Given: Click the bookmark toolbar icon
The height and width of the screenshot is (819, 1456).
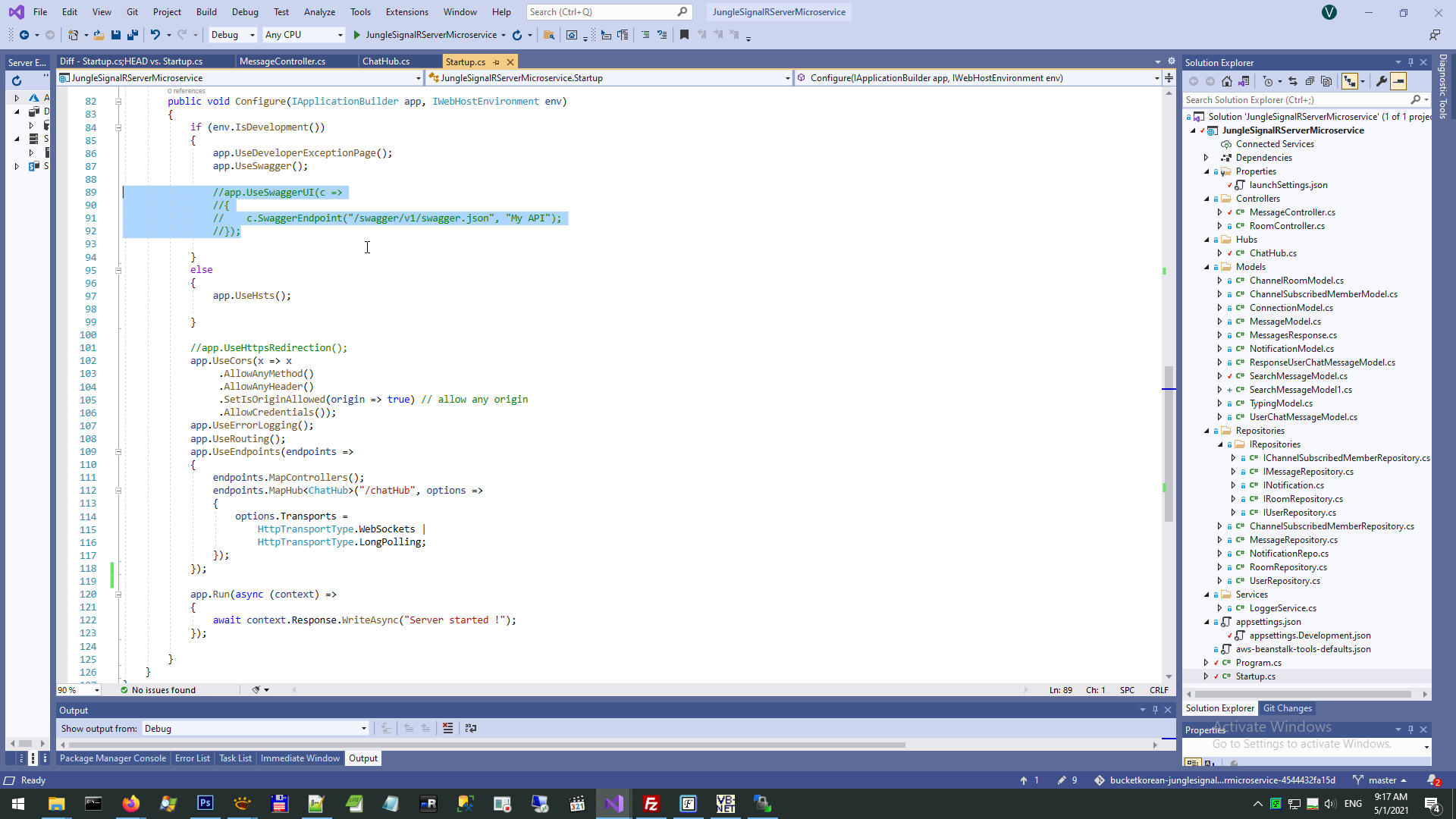Looking at the screenshot, I should pyautogui.click(x=684, y=35).
